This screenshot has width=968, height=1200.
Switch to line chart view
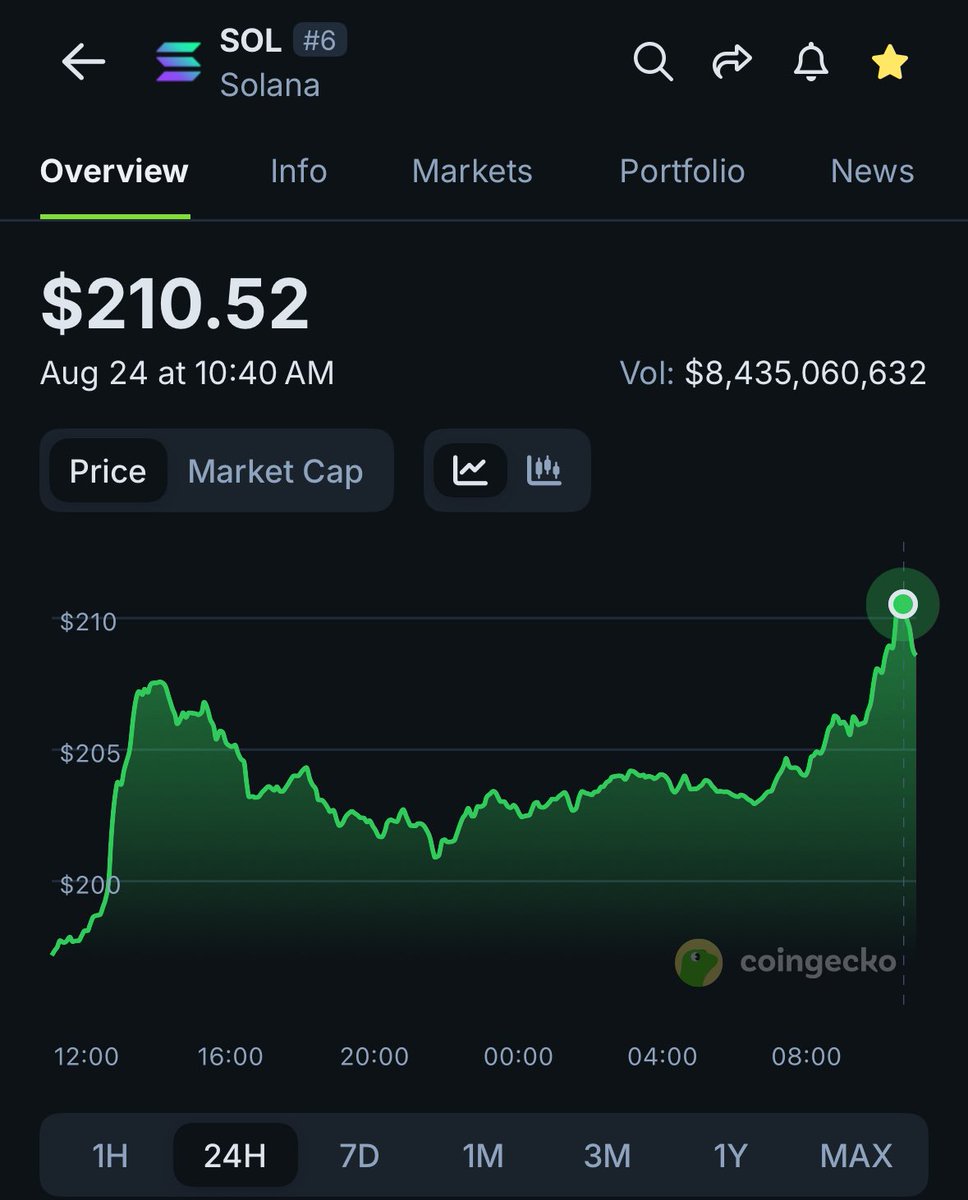point(470,470)
